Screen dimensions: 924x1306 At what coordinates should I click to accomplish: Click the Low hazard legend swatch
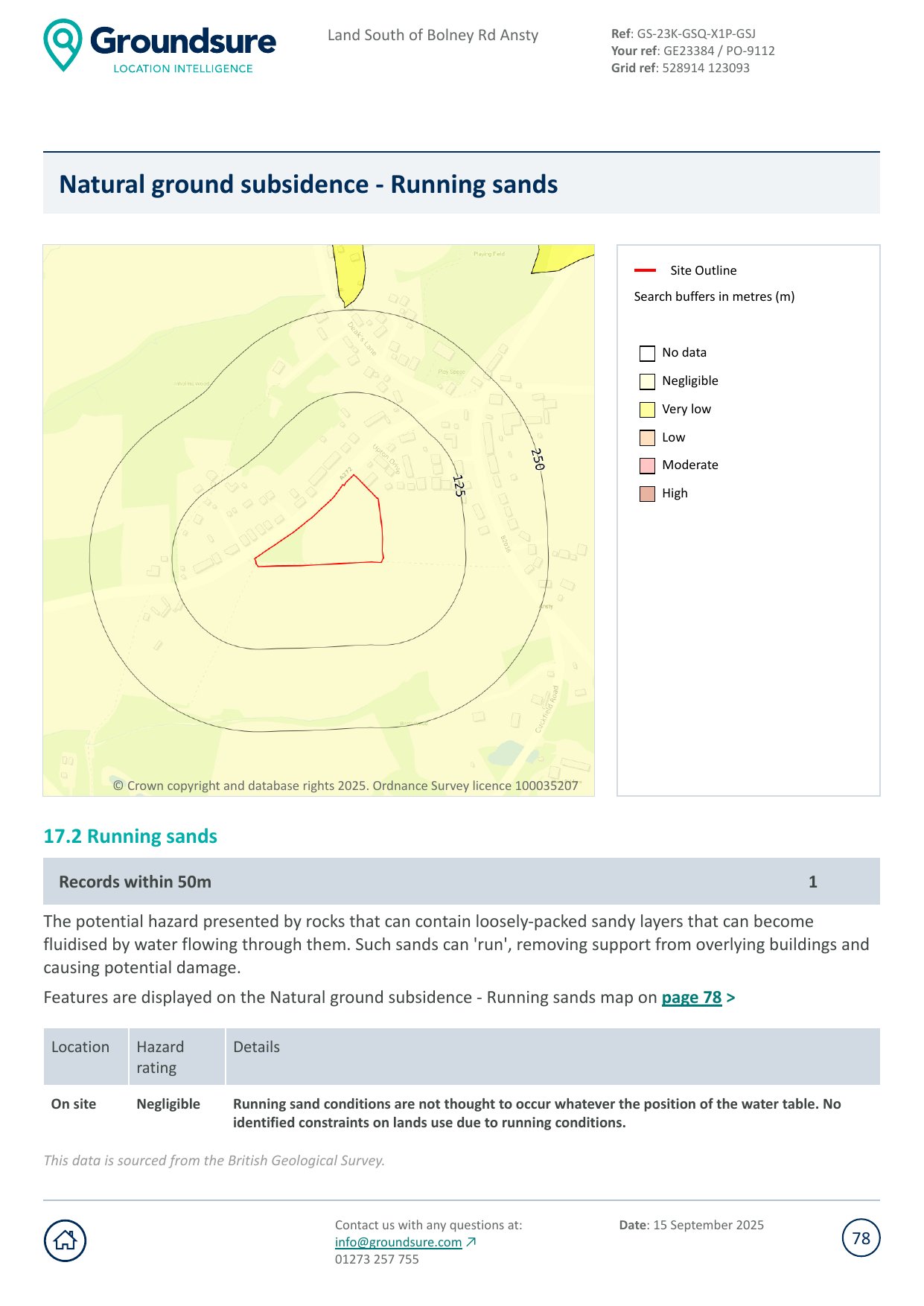(x=647, y=438)
